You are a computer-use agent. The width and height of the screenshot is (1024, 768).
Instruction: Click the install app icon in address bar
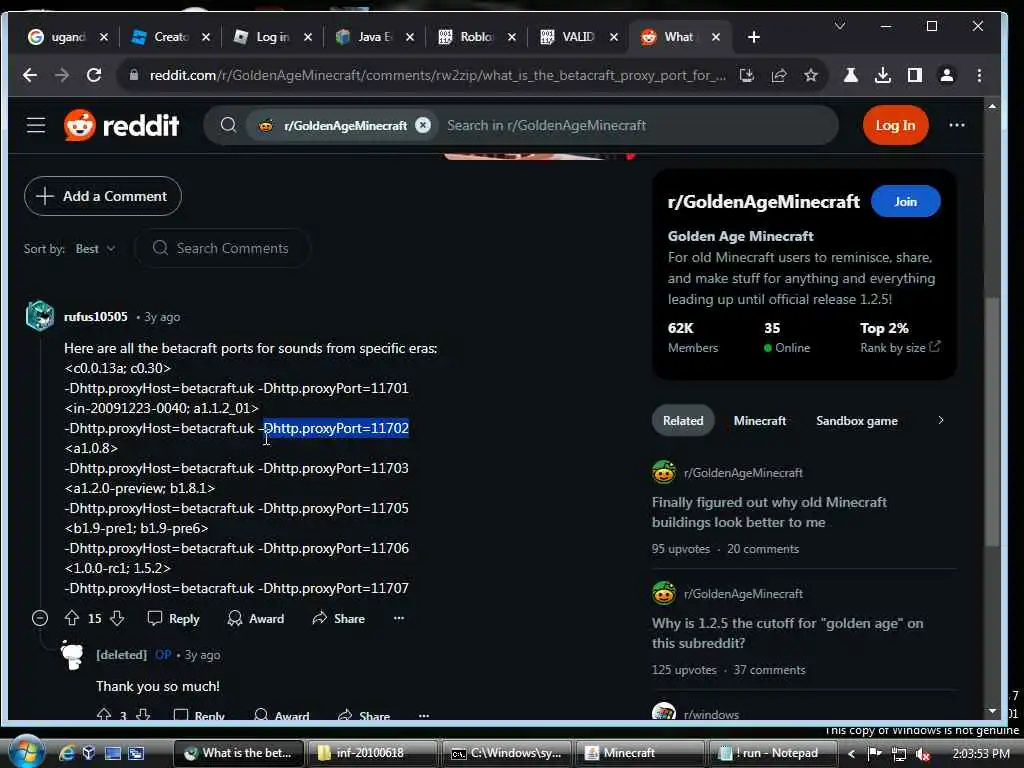click(746, 76)
